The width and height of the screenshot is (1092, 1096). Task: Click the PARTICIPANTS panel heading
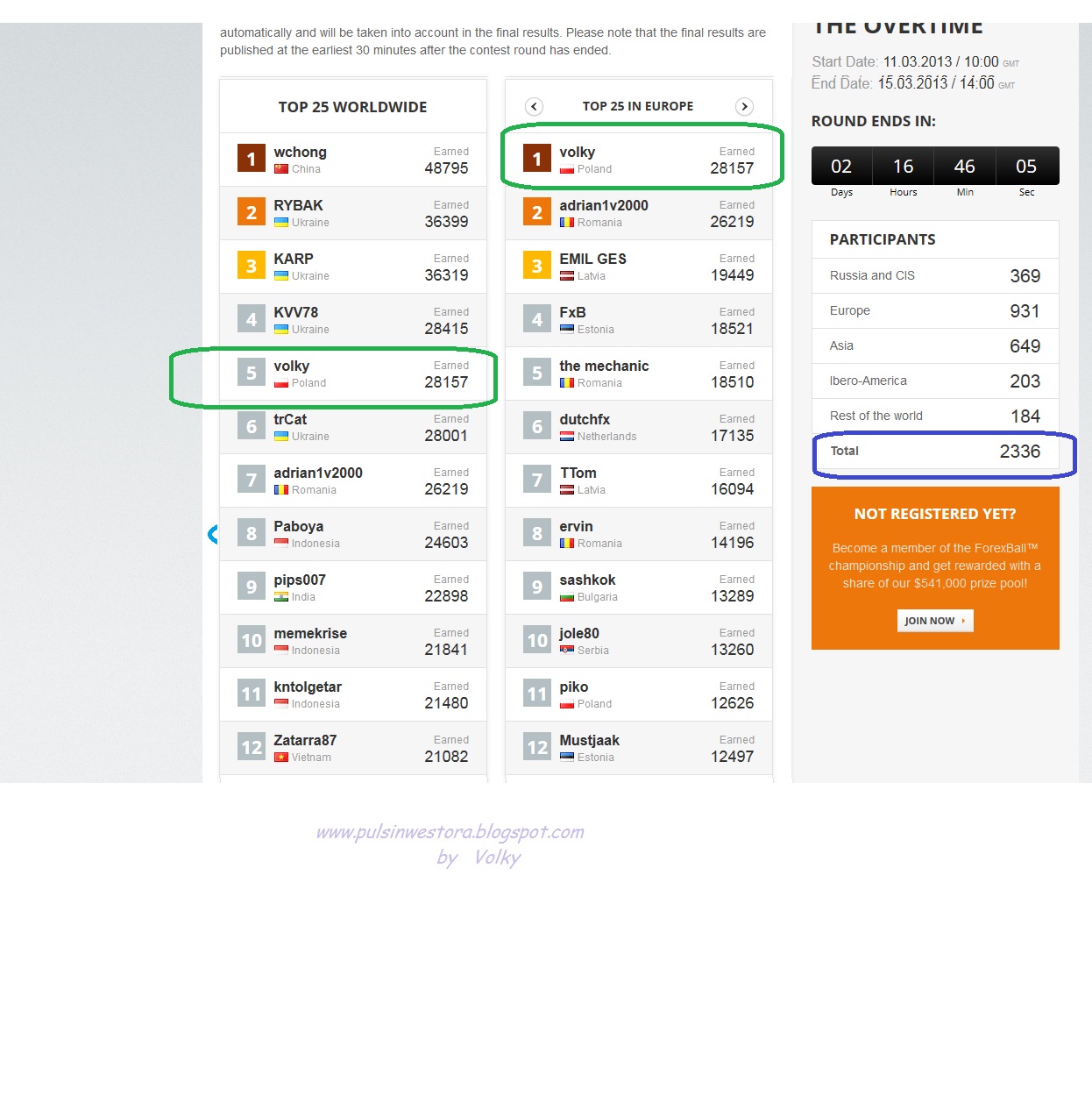(x=883, y=239)
